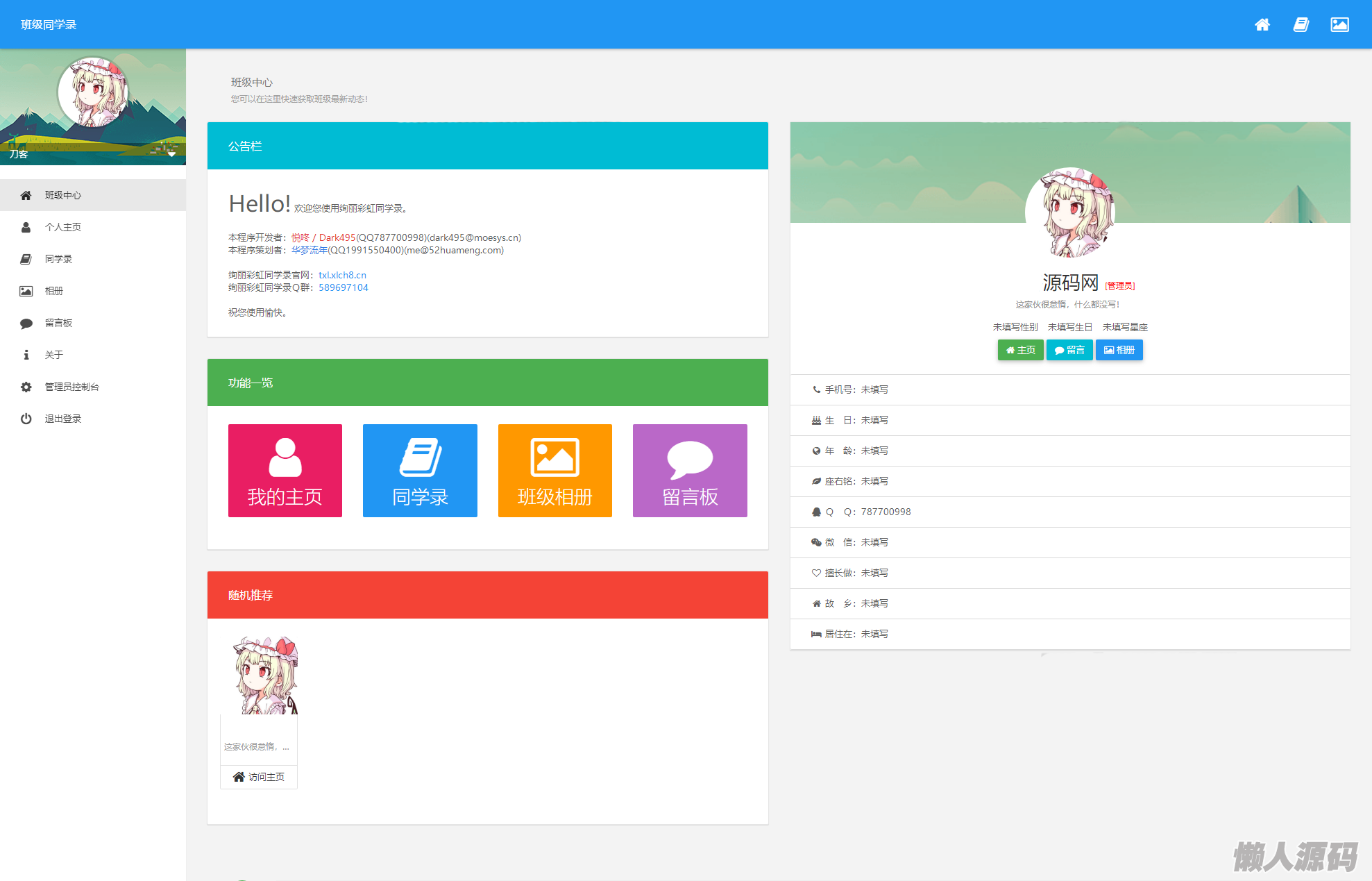Click the sidebar avatar image
This screenshot has height=881, width=1372.
click(x=93, y=92)
